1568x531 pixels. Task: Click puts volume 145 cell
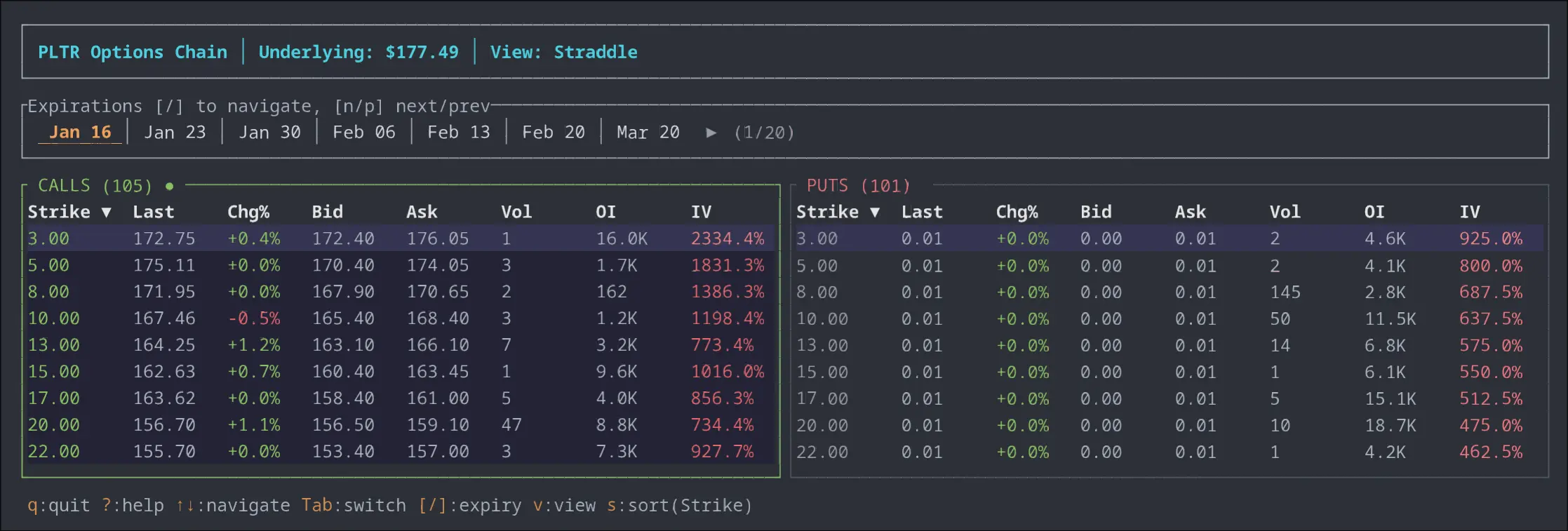1285,292
